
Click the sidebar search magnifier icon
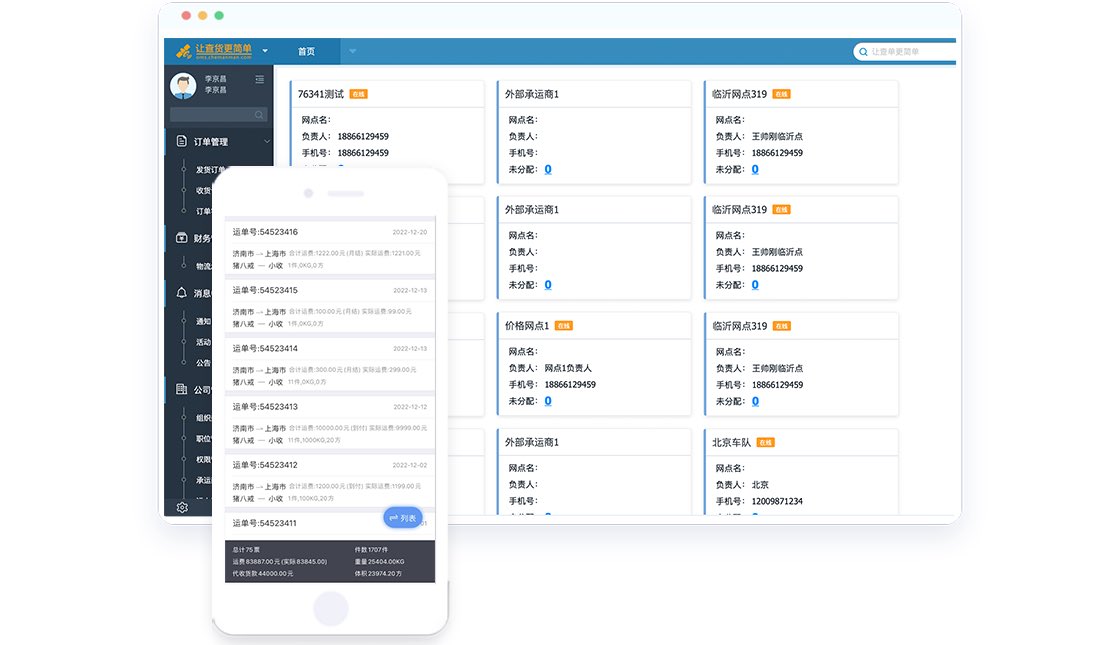coord(259,115)
